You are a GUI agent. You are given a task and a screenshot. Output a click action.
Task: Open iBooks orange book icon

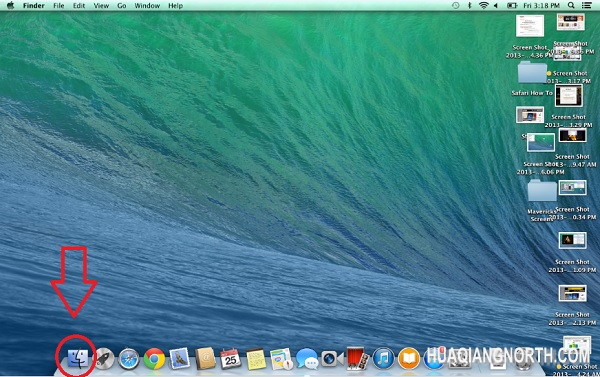click(x=409, y=359)
